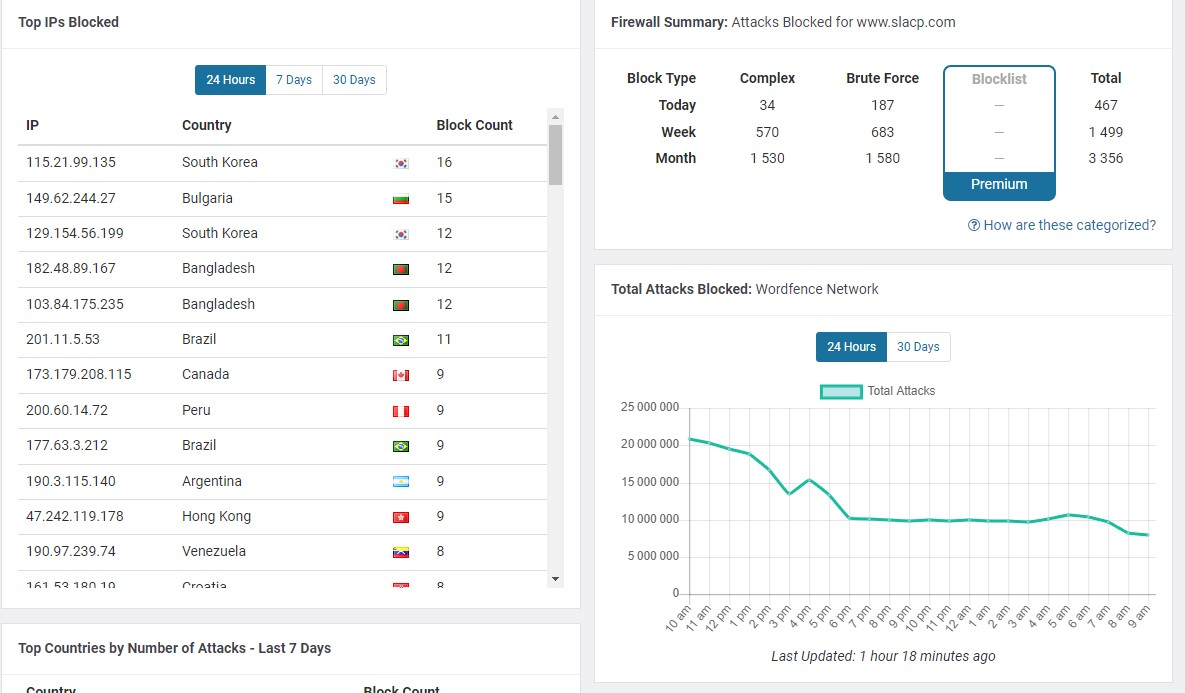Click the Argentina flag icon
The height and width of the screenshot is (693, 1185).
pos(401,482)
